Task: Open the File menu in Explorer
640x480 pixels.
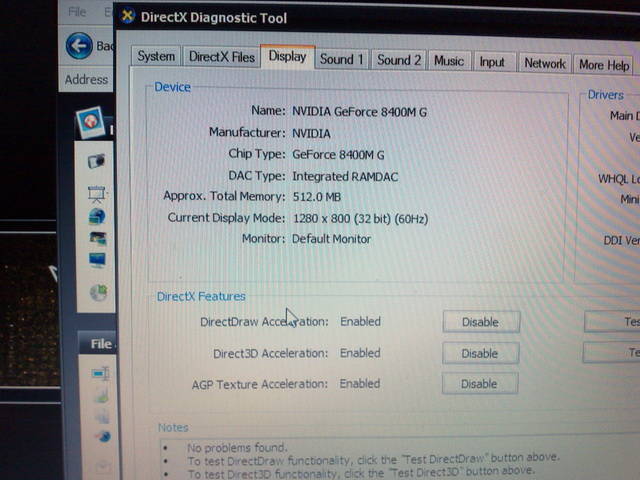Action: tap(77, 13)
